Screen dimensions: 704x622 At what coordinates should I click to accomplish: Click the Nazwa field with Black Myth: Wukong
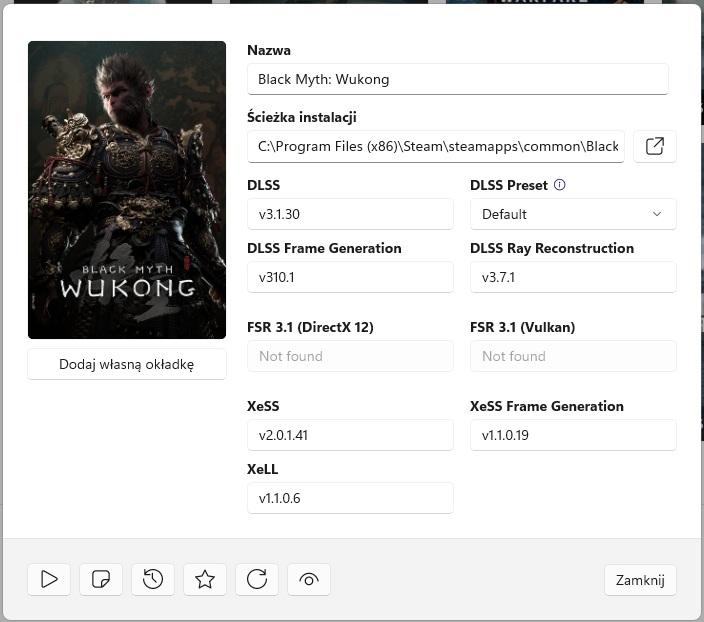pyautogui.click(x=457, y=79)
